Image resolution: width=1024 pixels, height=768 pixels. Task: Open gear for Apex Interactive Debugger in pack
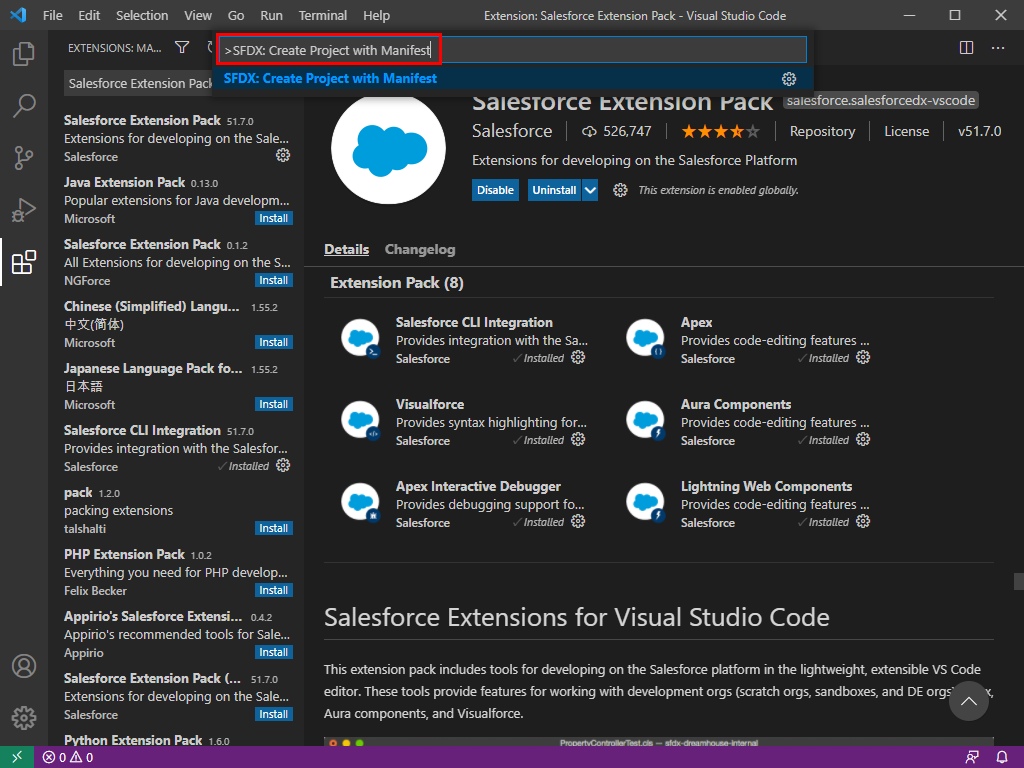(578, 521)
